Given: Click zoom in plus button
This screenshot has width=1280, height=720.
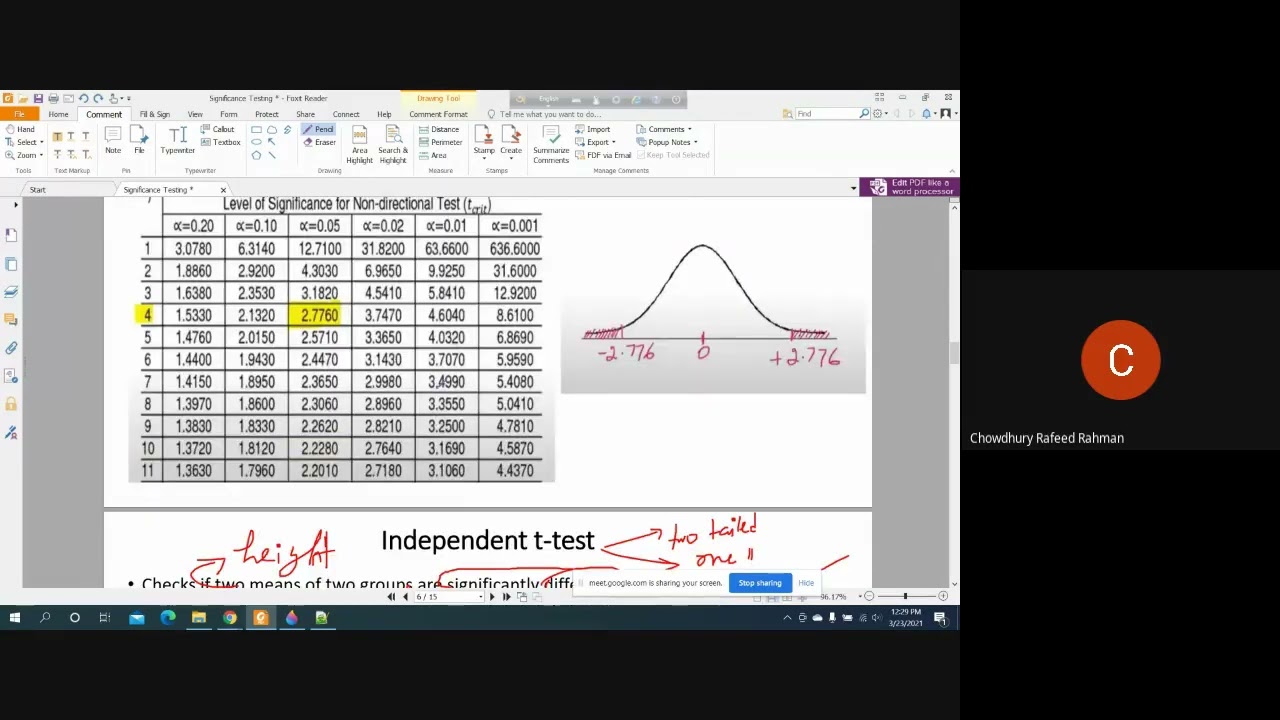Looking at the screenshot, I should [x=942, y=597].
